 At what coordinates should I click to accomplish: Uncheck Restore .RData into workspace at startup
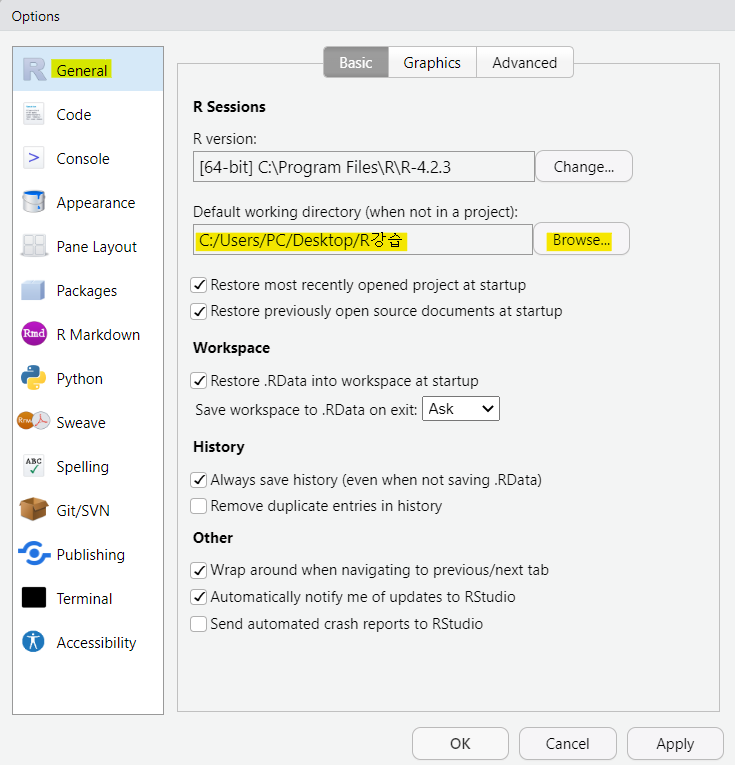click(199, 381)
